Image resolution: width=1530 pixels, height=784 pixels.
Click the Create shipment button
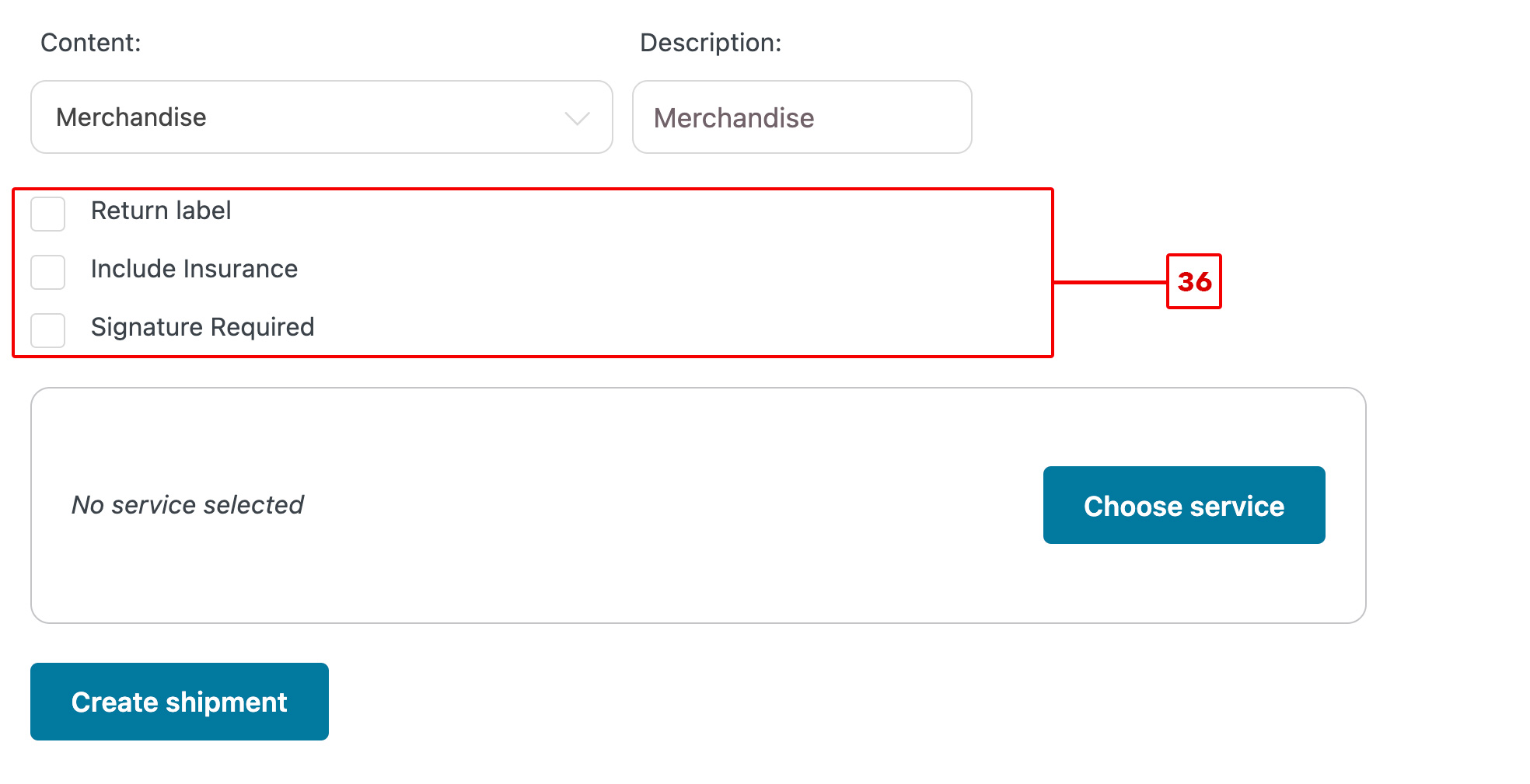point(180,702)
